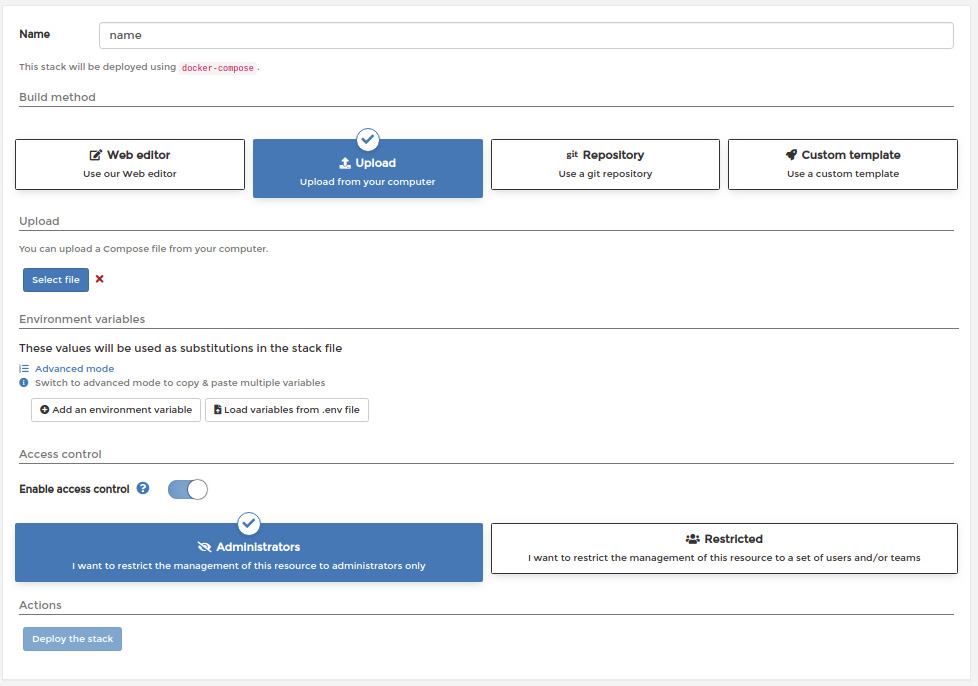
Task: Click the crossed-eye icon on Administrators option
Action: tap(205, 547)
